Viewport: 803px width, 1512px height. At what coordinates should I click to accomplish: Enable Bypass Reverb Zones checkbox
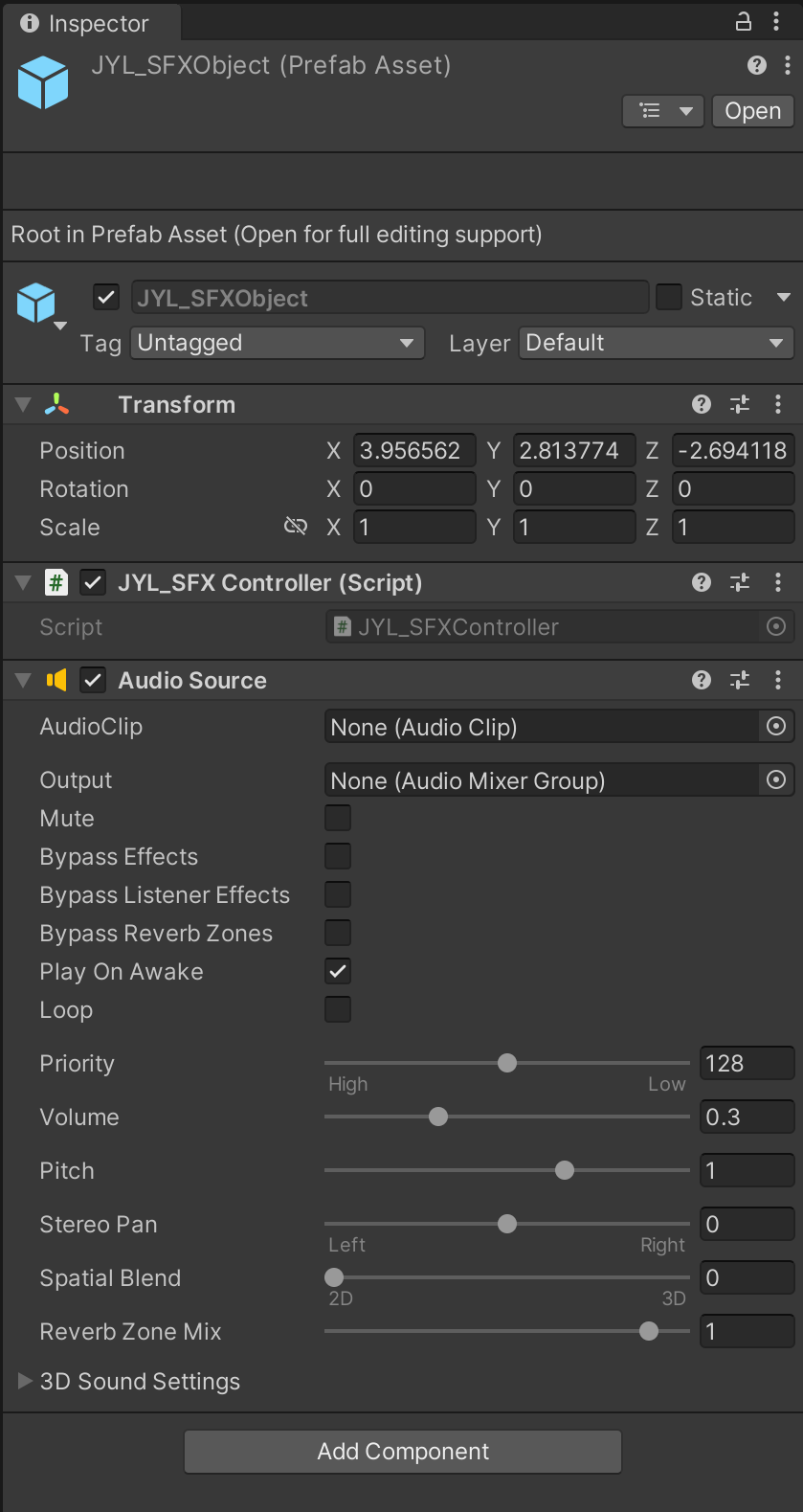(338, 933)
